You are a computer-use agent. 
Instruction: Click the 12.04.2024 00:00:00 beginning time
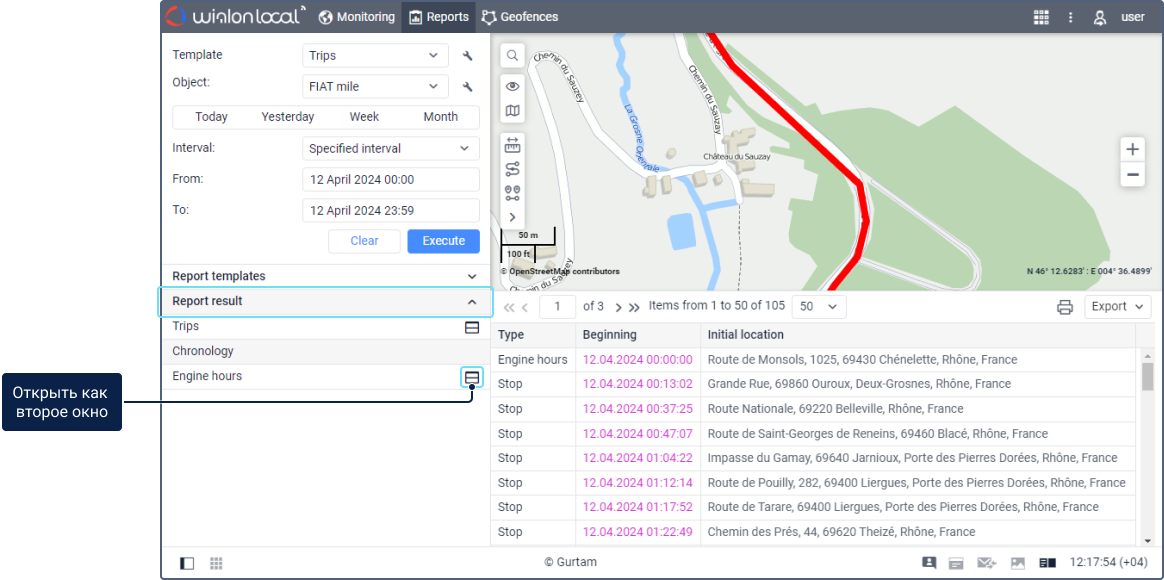tap(638, 360)
